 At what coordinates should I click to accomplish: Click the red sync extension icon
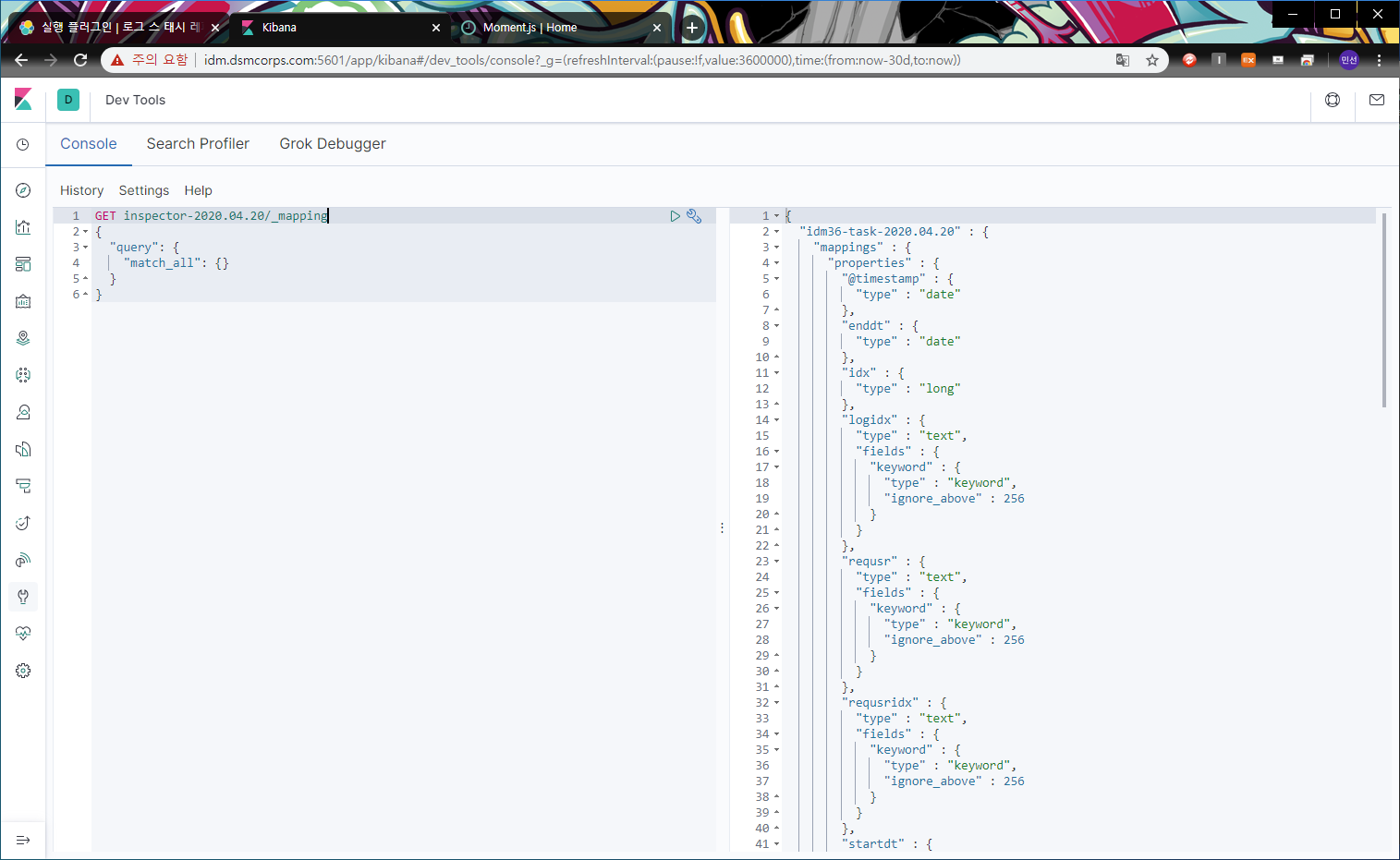tap(1189, 60)
